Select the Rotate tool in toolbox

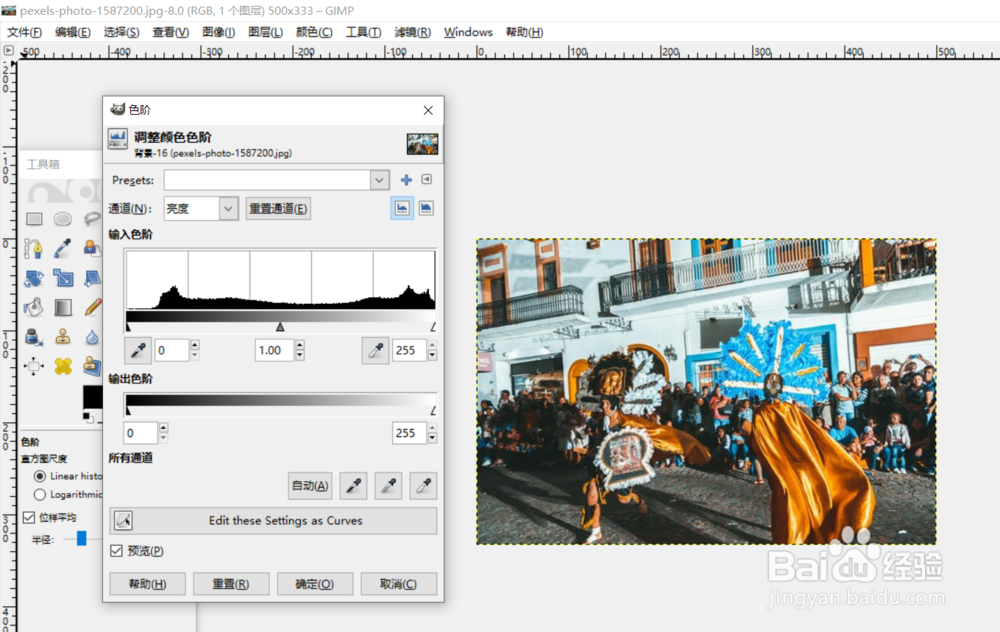33,278
